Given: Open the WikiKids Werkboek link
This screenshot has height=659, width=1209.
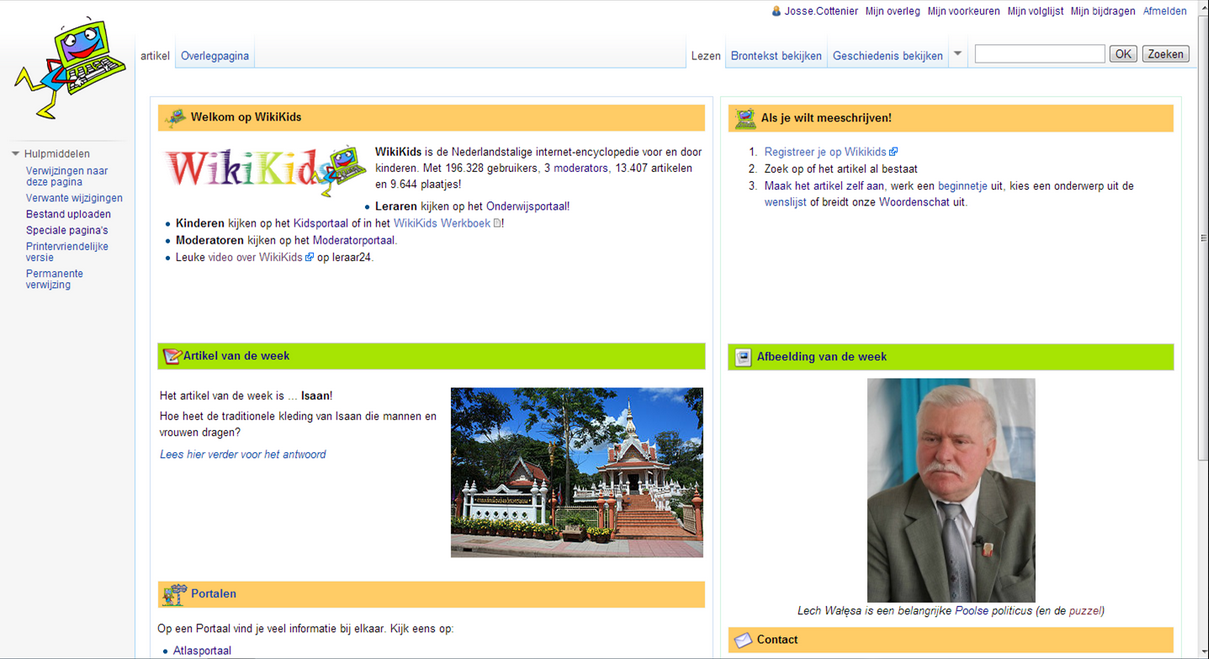Looking at the screenshot, I should click(442, 223).
